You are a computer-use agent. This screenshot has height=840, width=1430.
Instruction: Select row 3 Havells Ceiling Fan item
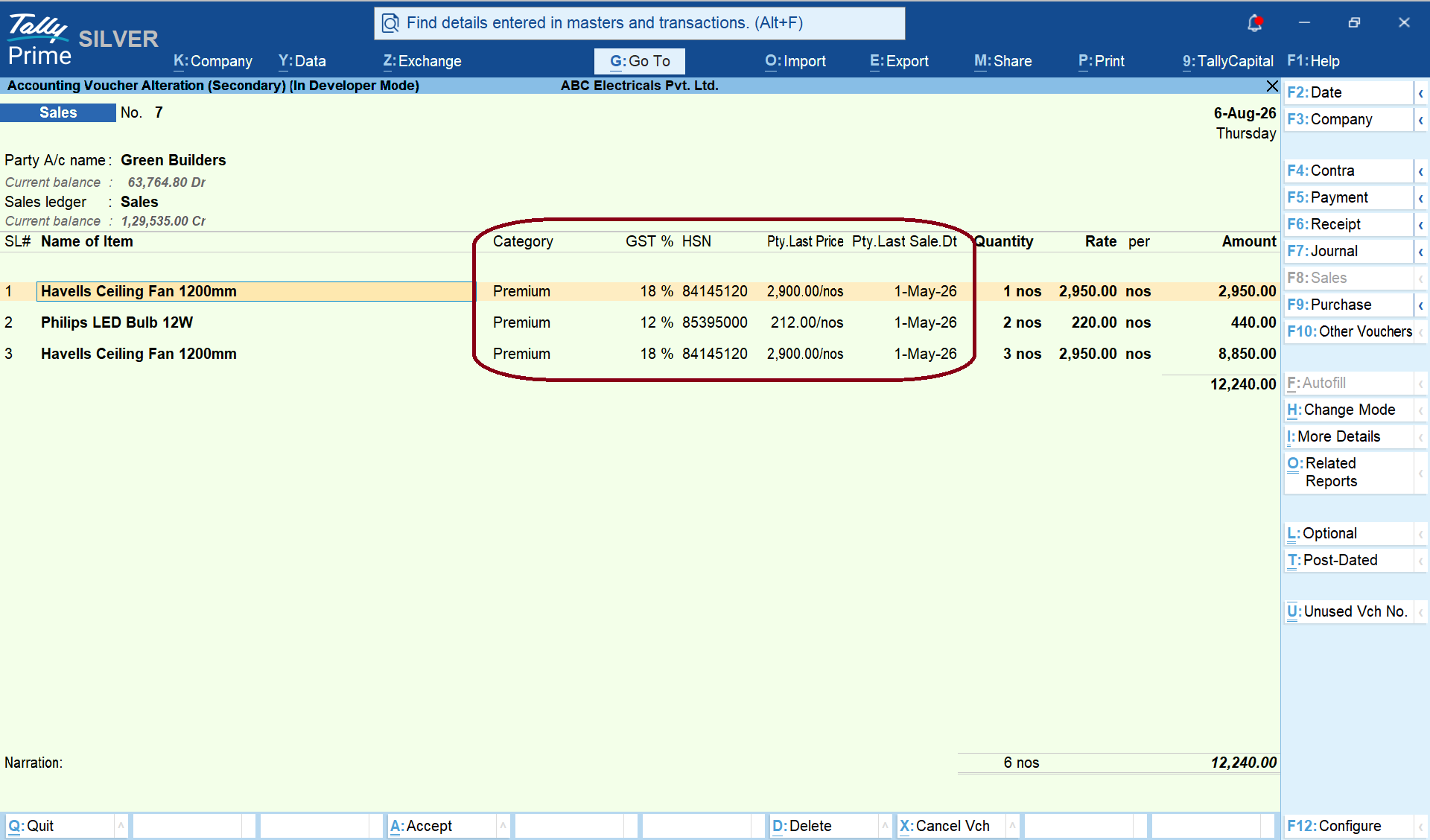pyautogui.click(x=139, y=354)
